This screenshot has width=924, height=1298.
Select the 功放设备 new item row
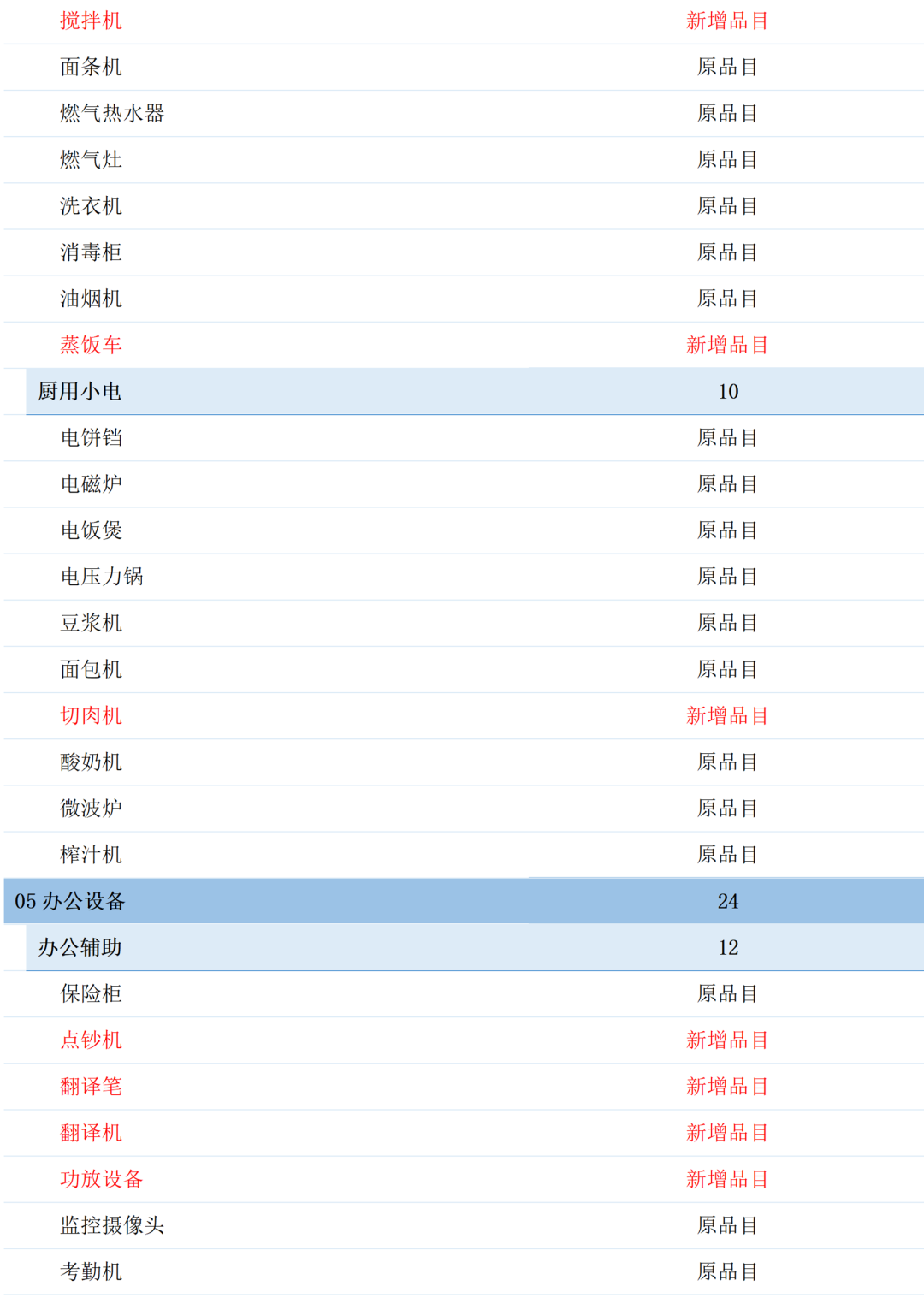[101, 1178]
